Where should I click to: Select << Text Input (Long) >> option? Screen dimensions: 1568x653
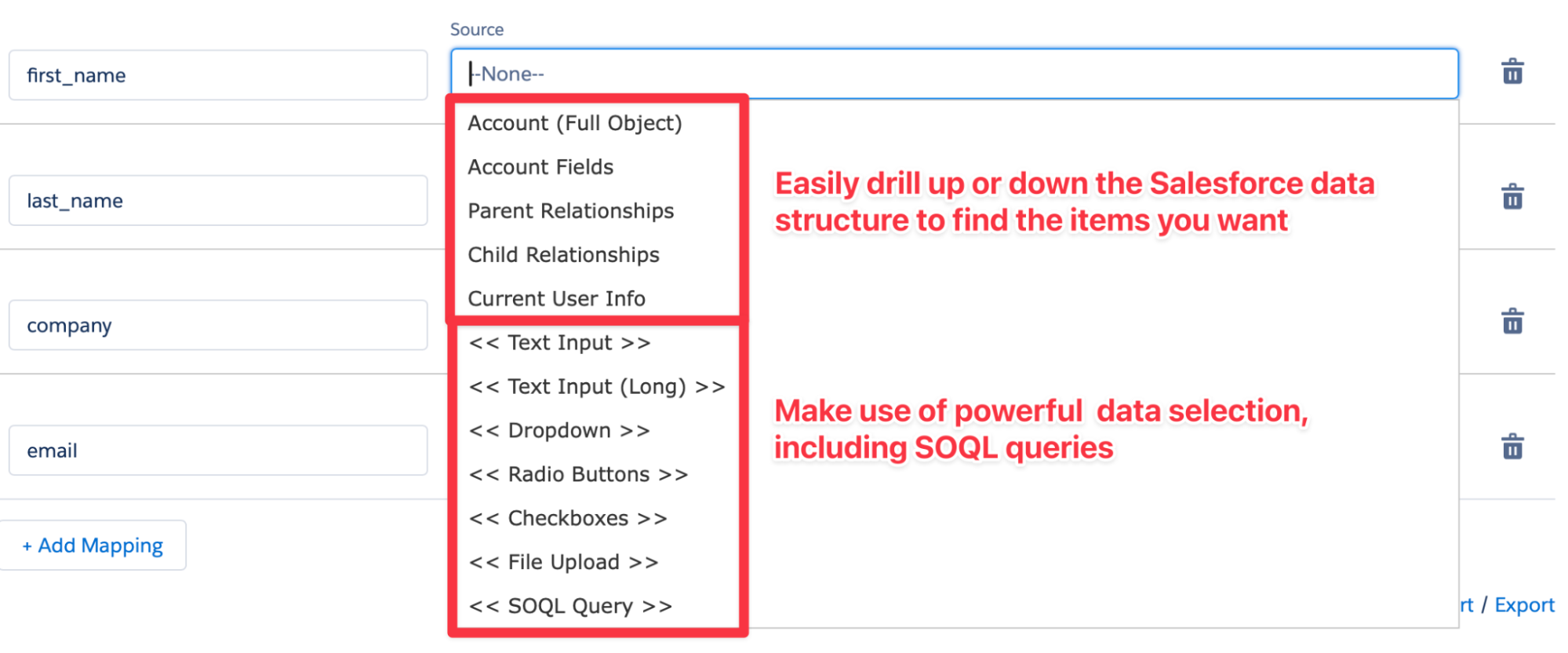point(596,387)
